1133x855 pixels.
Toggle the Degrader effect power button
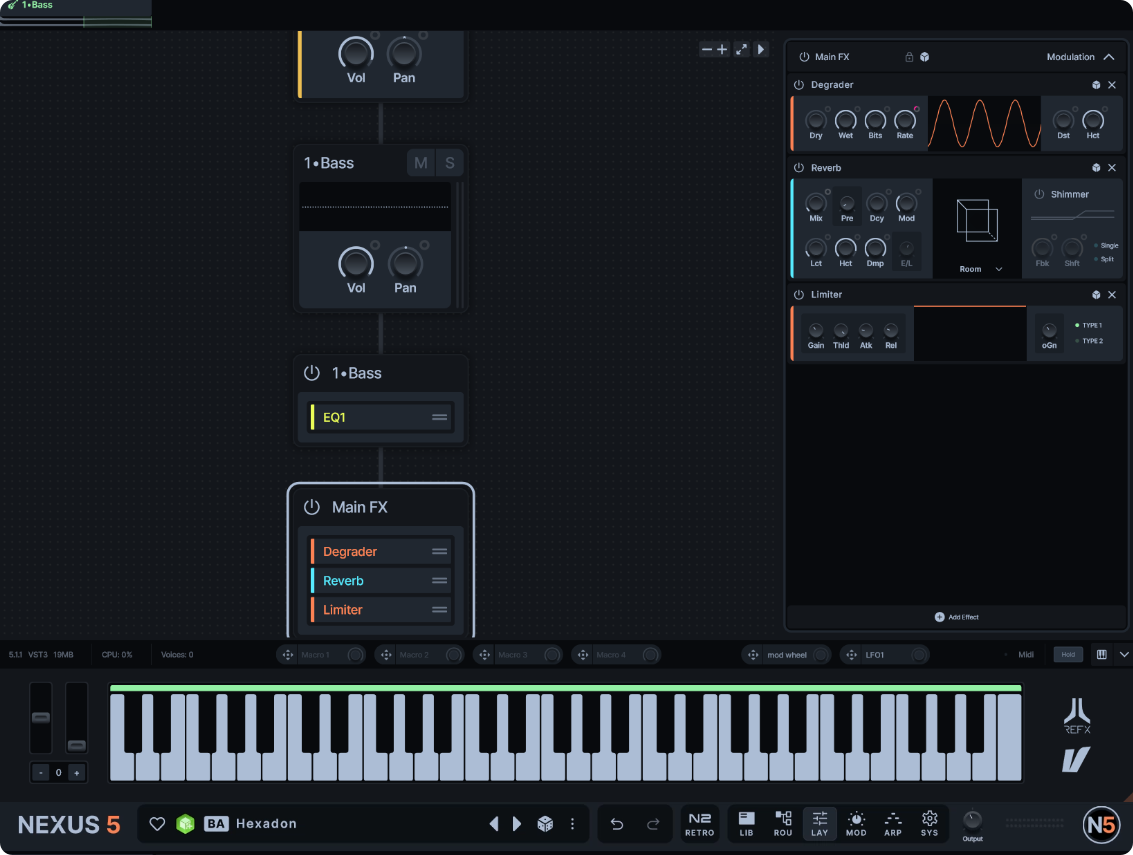click(x=798, y=85)
